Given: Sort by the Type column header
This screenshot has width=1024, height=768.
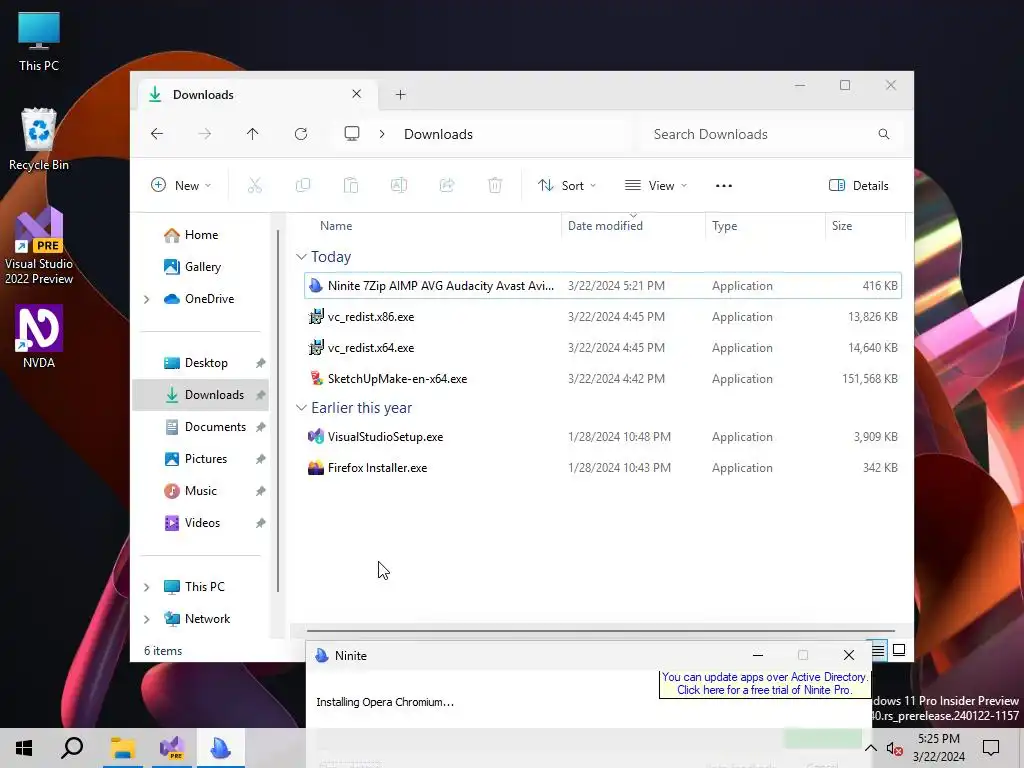Looking at the screenshot, I should [x=765, y=225].
